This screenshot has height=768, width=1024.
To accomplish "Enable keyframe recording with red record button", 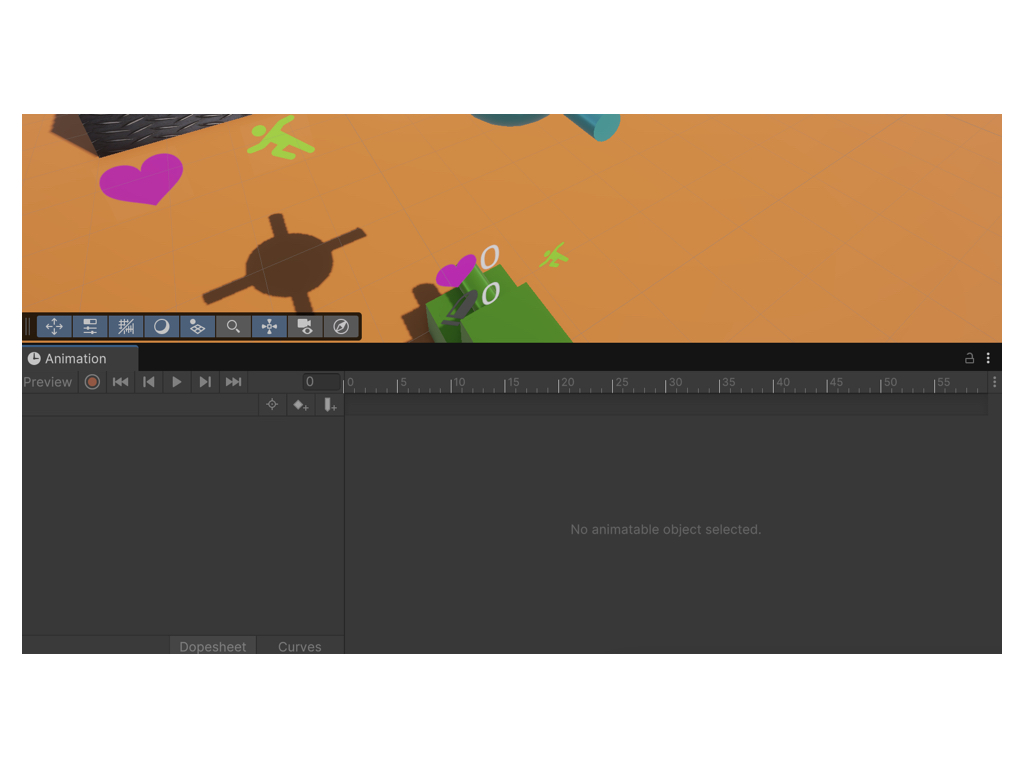I will point(92,382).
